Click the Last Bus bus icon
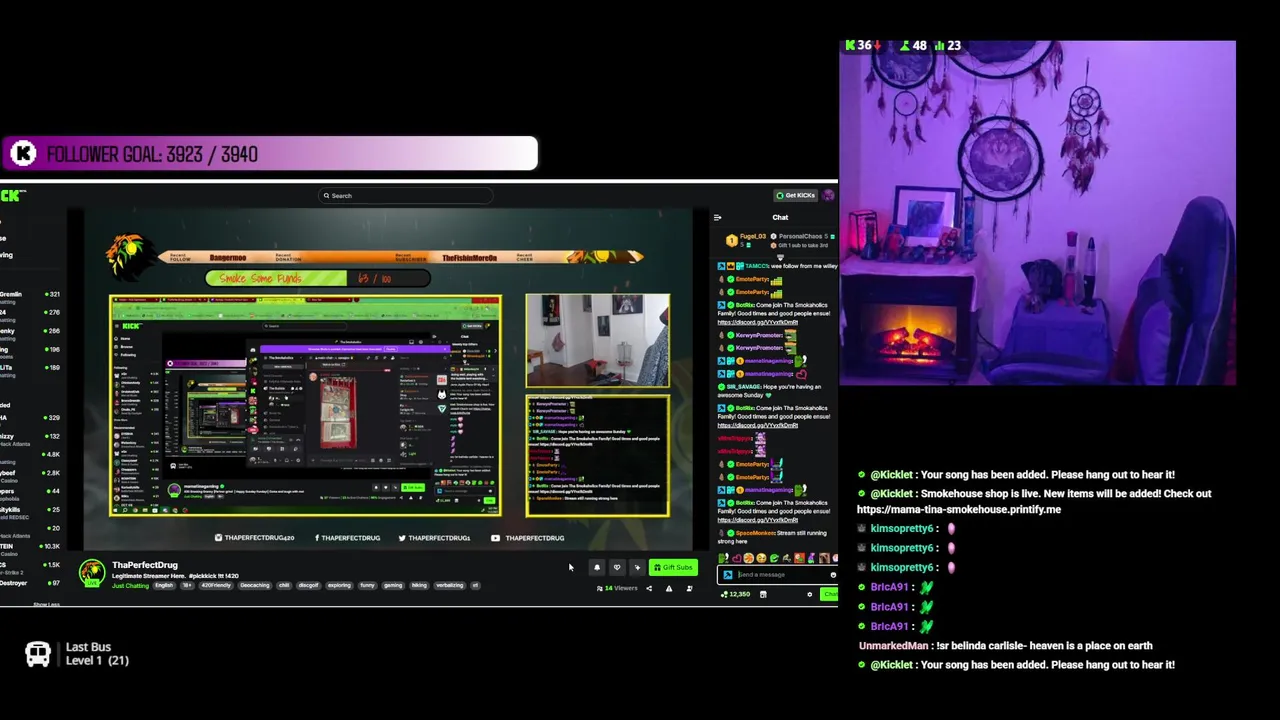Screen dimensions: 1280x720 coord(38,655)
